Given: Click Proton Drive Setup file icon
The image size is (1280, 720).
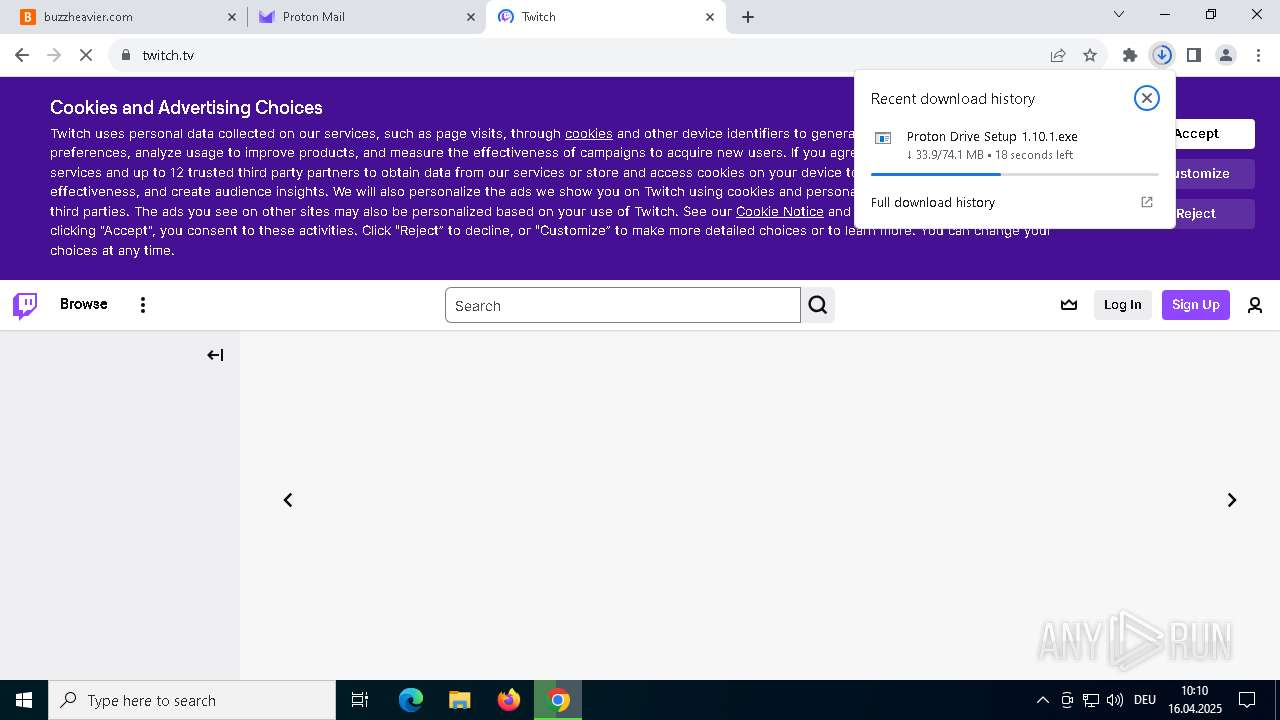Looking at the screenshot, I should [883, 138].
